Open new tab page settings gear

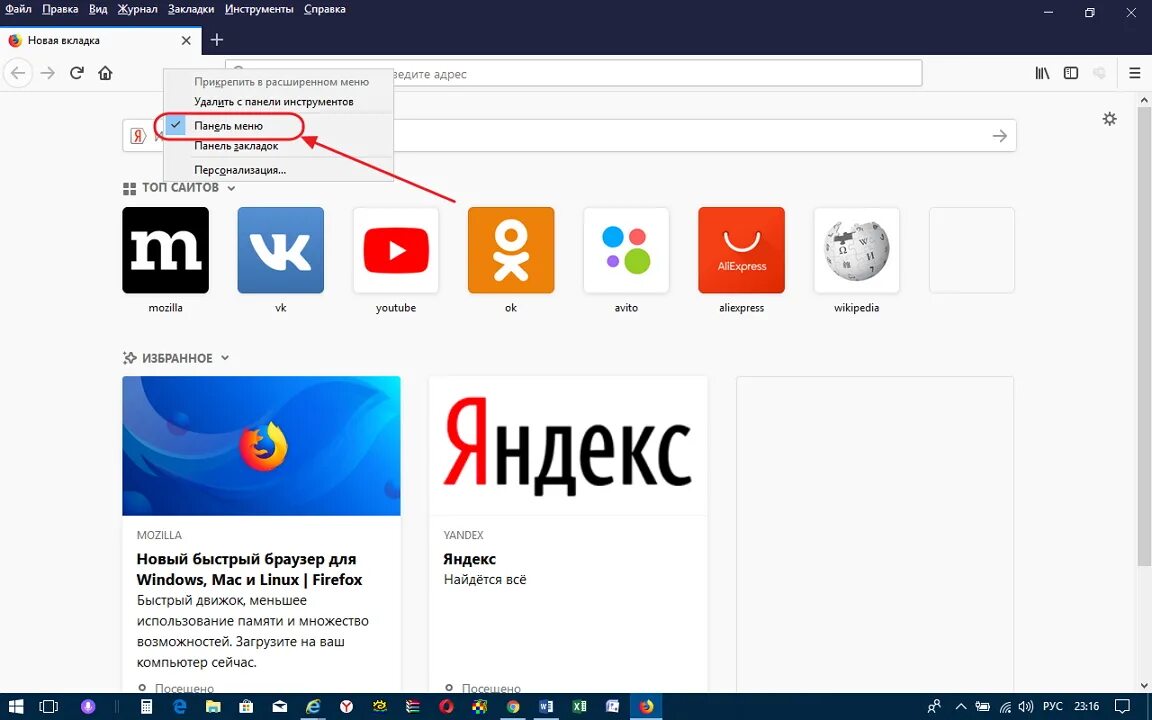click(x=1109, y=118)
